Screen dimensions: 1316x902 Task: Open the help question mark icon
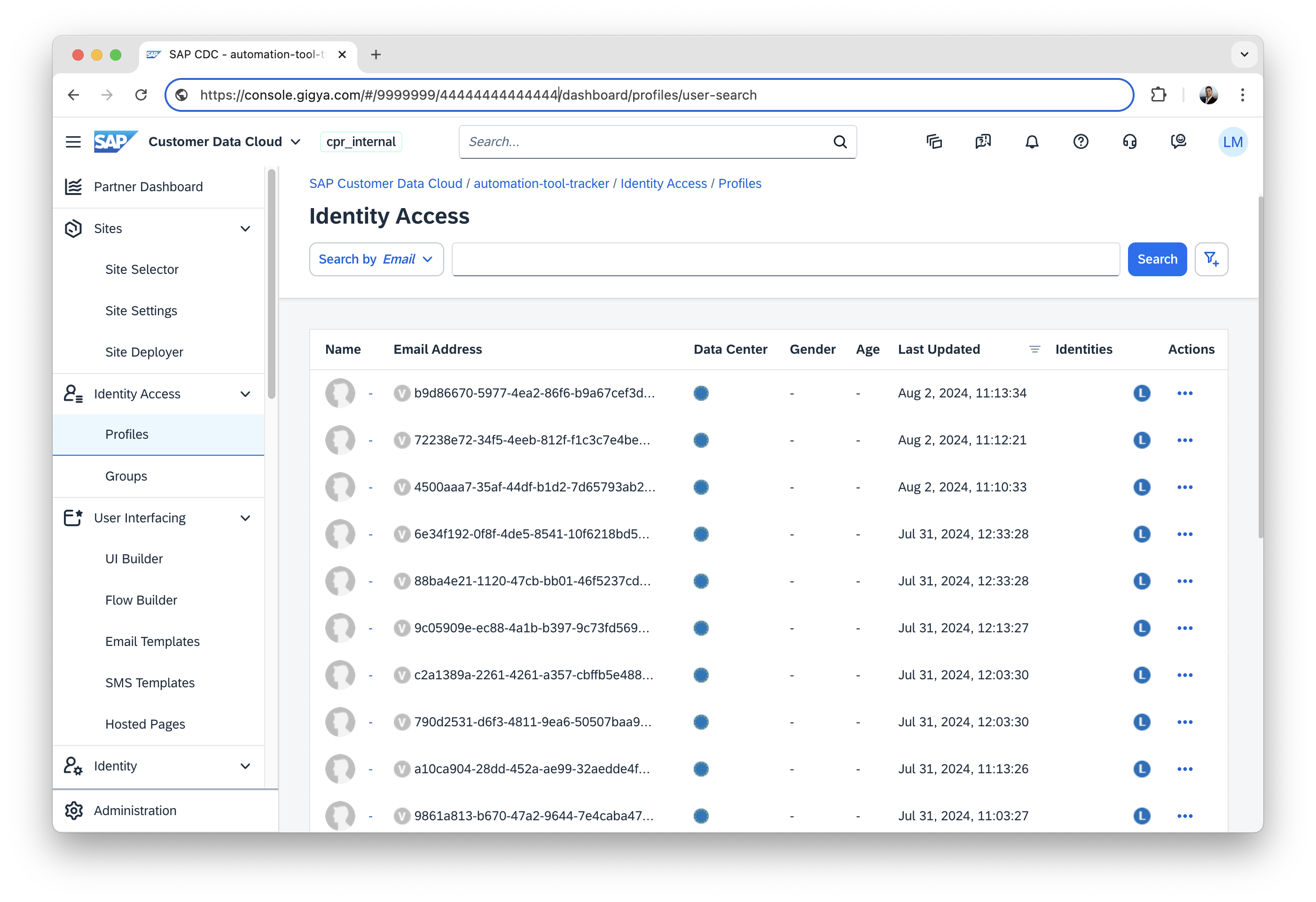pyautogui.click(x=1081, y=141)
